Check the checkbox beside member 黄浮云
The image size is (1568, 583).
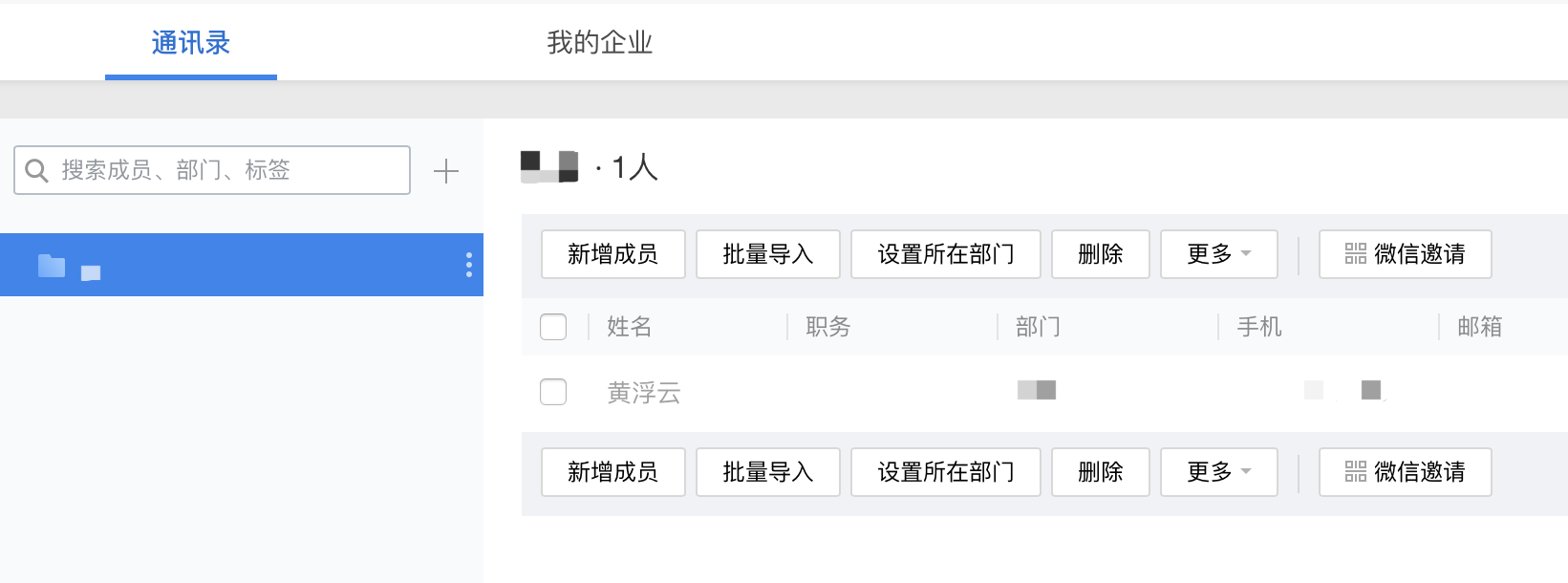pyautogui.click(x=552, y=392)
